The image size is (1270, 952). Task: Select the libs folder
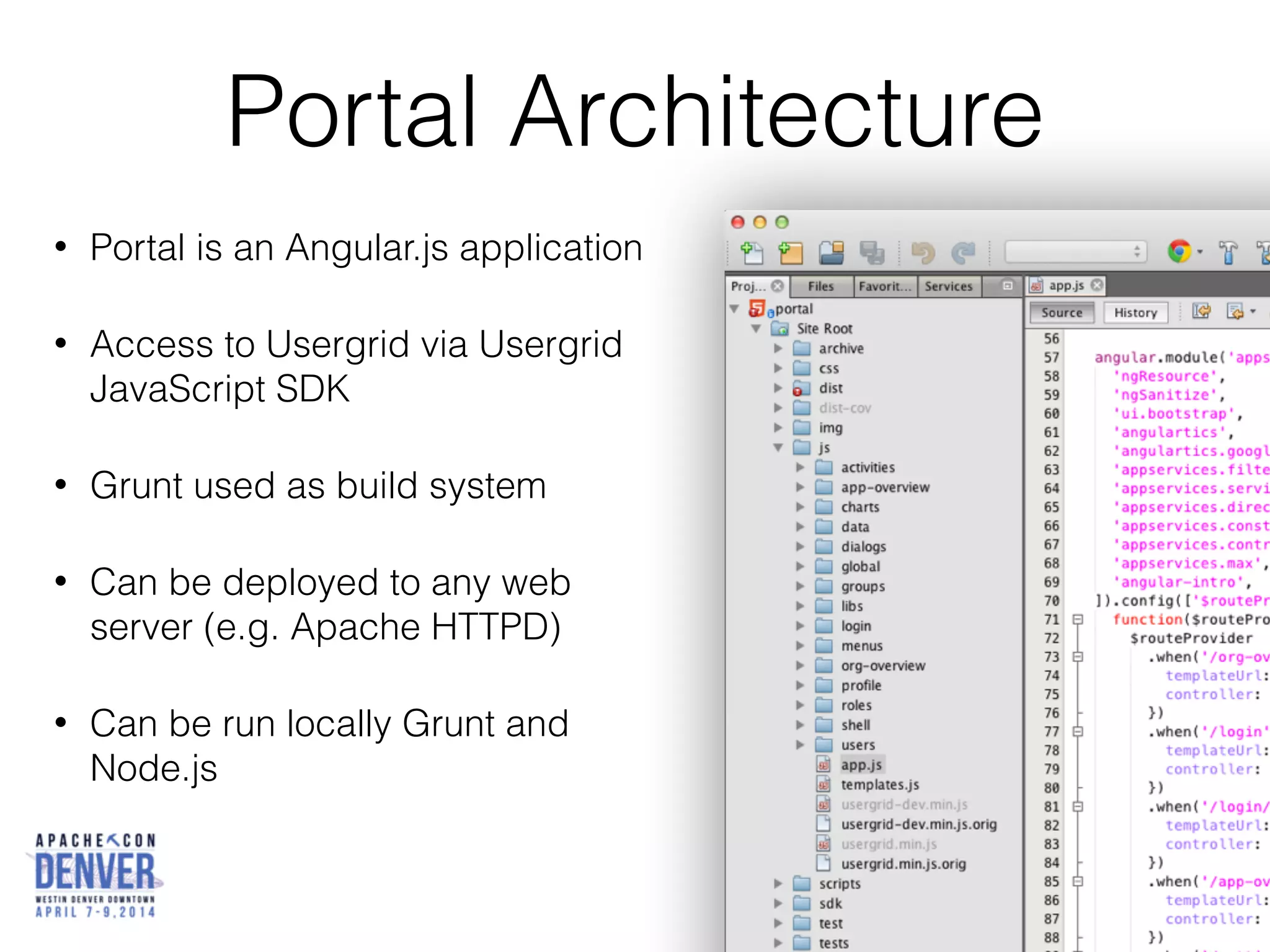point(851,606)
